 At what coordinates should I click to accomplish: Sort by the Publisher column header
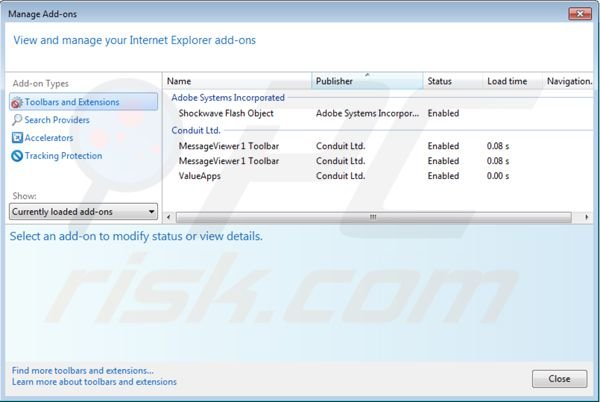tap(367, 81)
